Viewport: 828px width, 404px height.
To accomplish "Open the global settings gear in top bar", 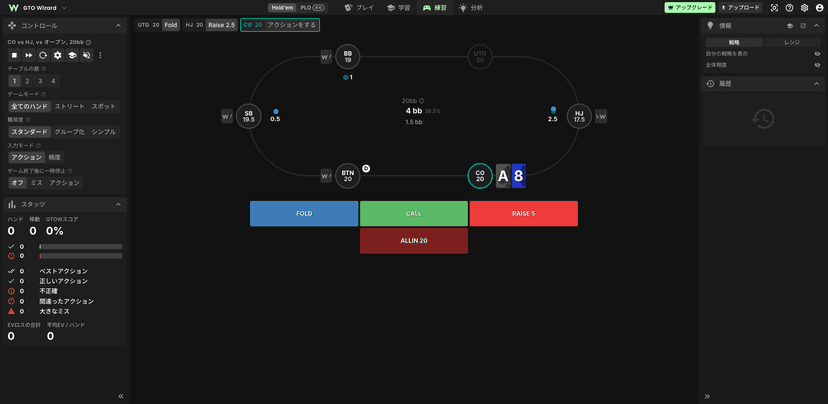I will [804, 8].
